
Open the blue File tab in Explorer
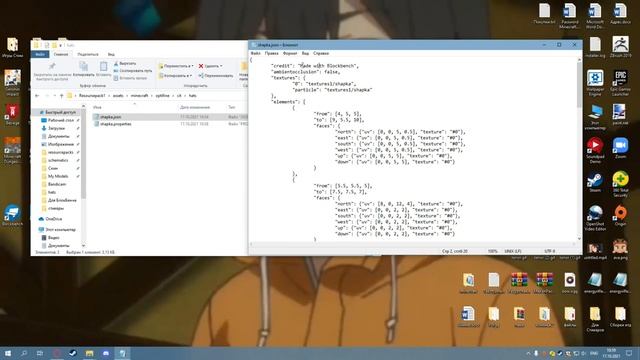(40, 54)
